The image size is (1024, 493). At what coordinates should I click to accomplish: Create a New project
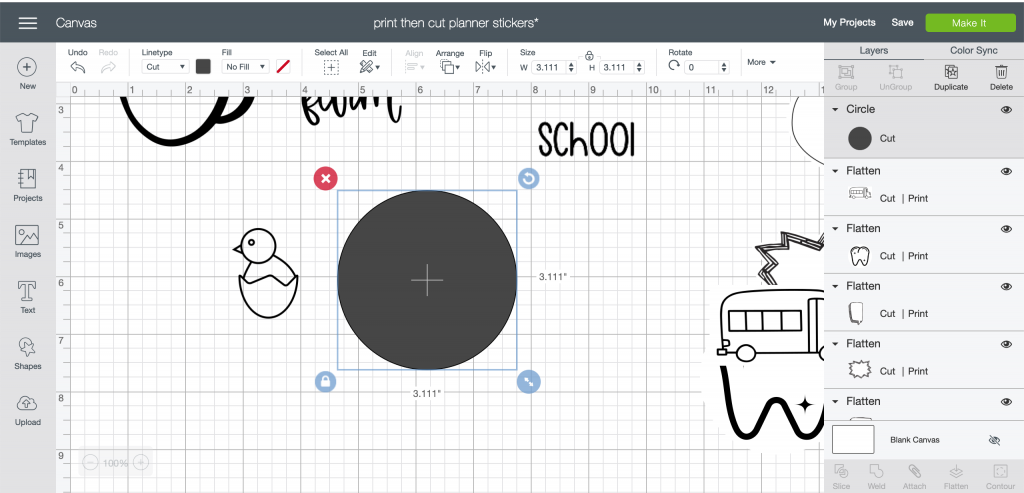click(x=27, y=73)
